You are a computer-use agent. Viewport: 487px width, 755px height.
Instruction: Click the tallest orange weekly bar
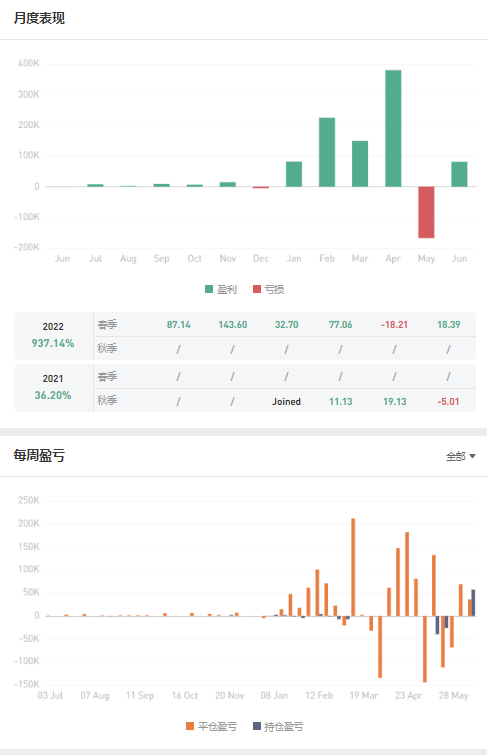tap(353, 567)
